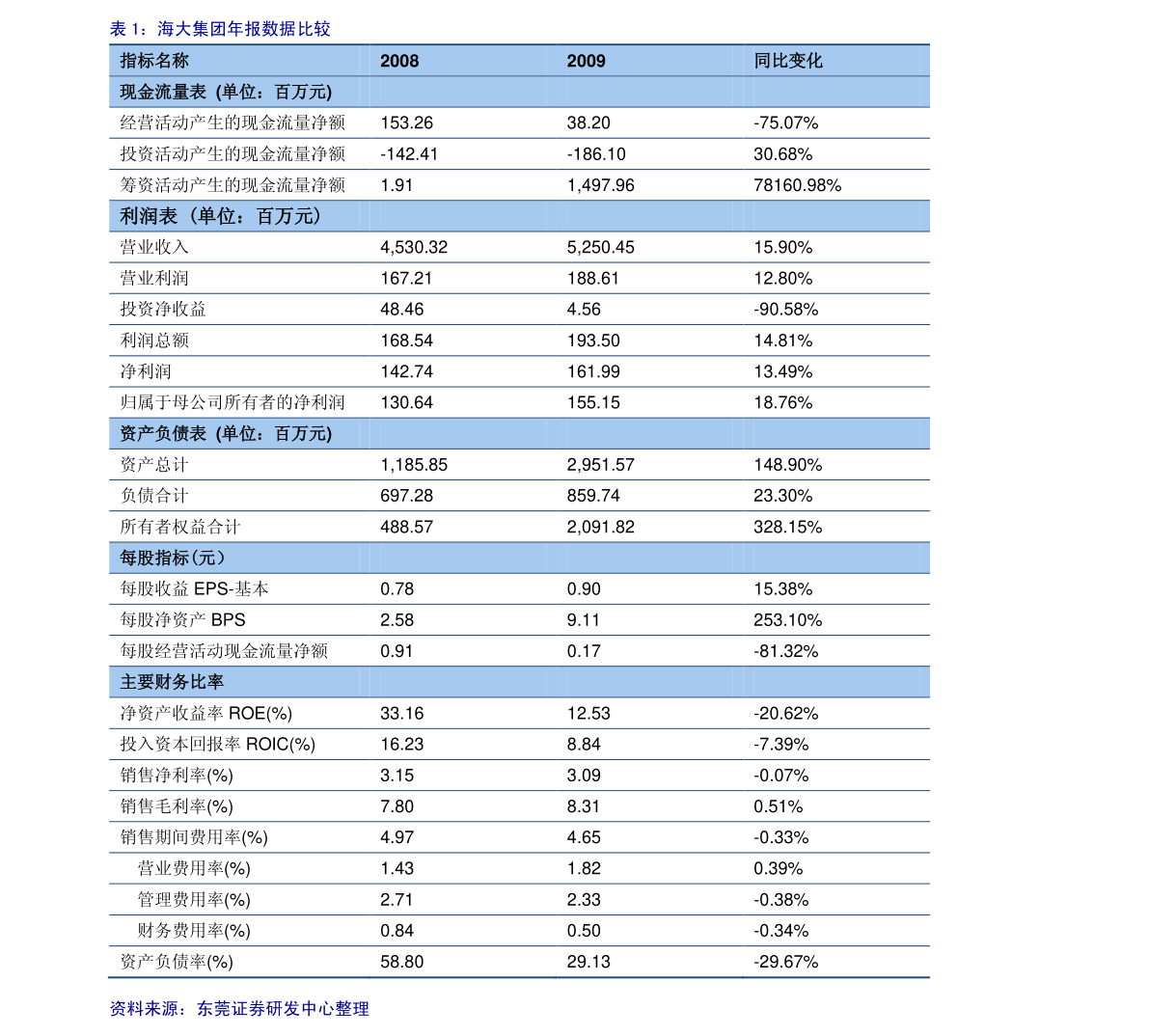Click the table title 海大集团年报数据比较
The image size is (1149, 1036).
[x=244, y=29]
